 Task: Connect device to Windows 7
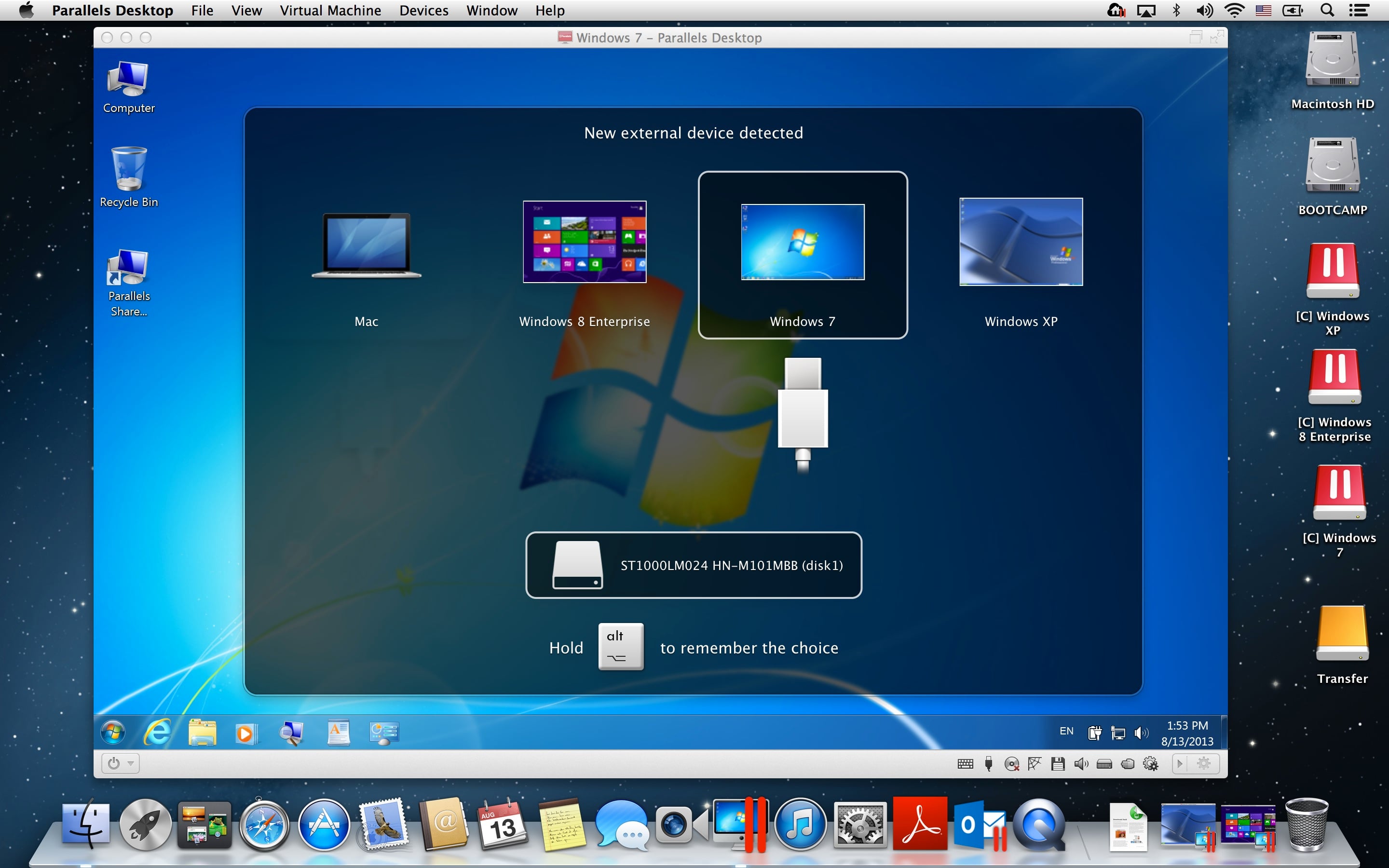[803, 255]
